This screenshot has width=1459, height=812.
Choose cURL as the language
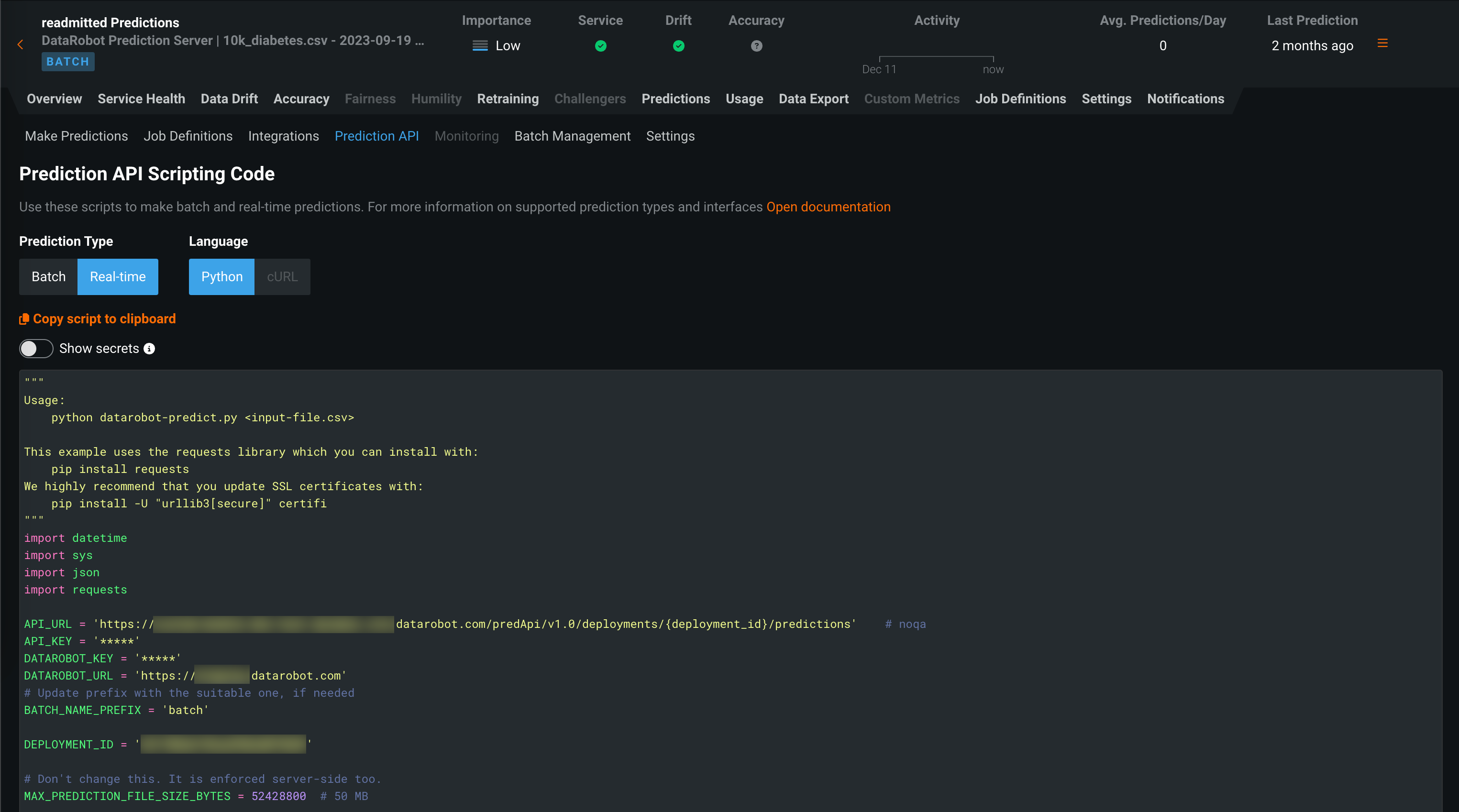(282, 276)
